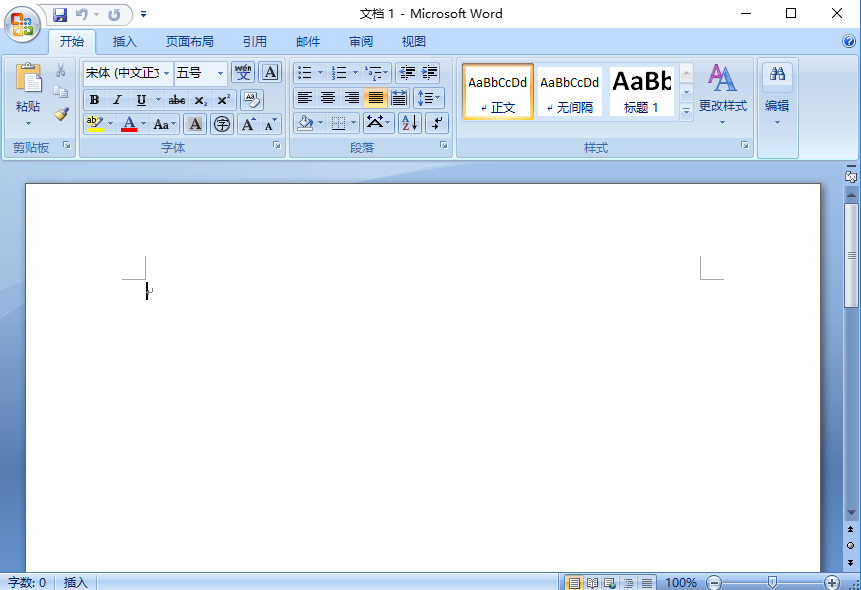Open change case Aa dropdown
Screen dimensions: 861x590
pos(165,124)
